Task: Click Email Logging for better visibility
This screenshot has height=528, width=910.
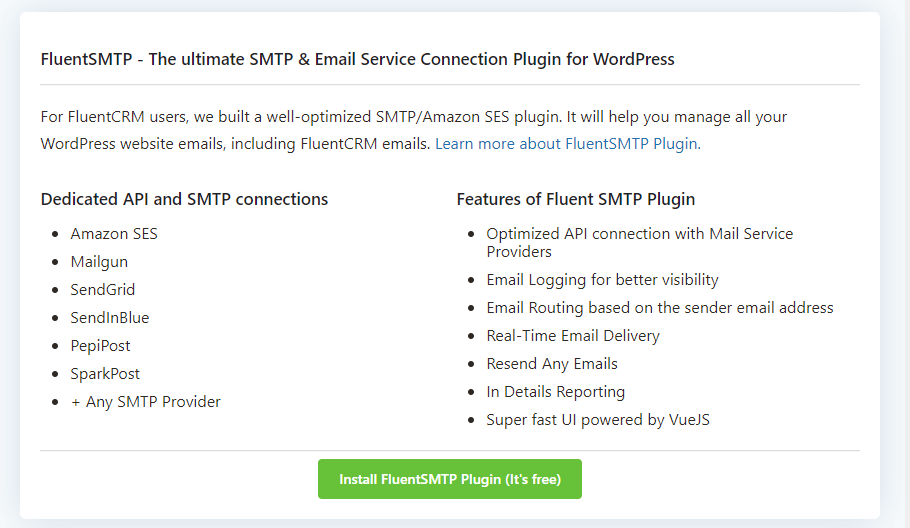Action: click(602, 280)
